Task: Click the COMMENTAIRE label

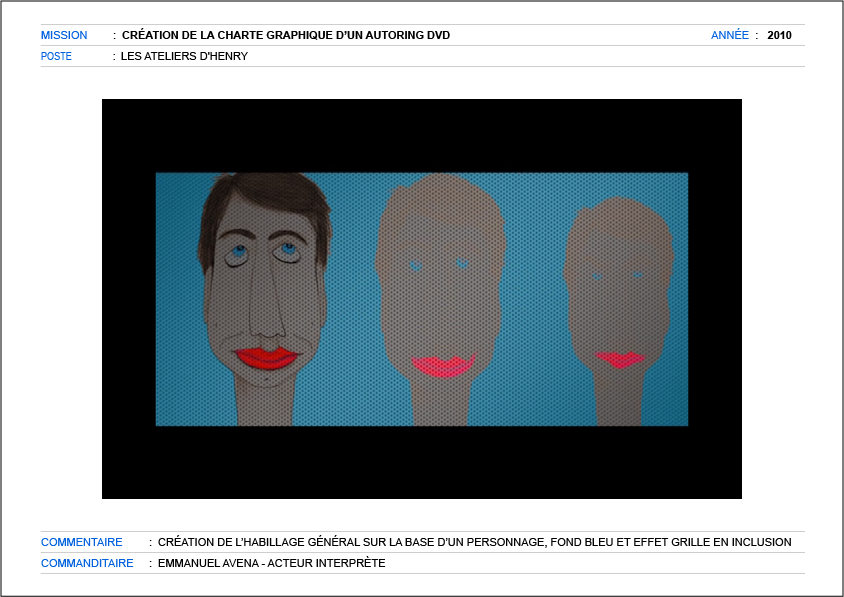Action: (x=82, y=542)
